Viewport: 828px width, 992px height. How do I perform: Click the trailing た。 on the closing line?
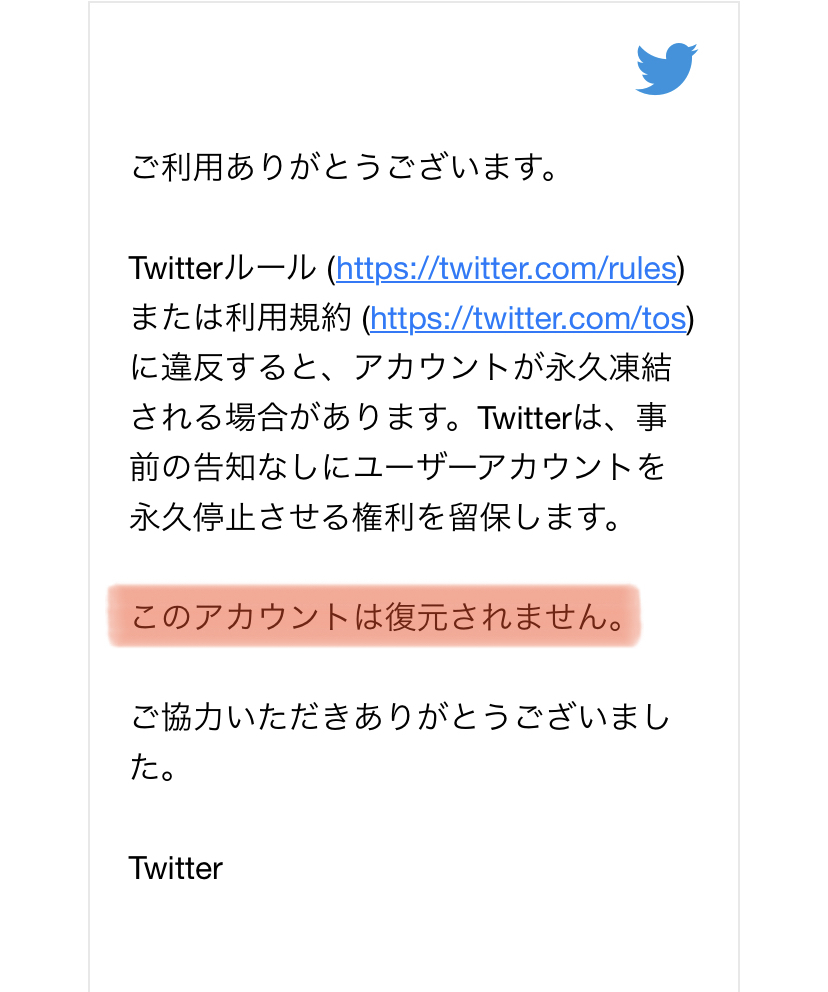coord(152,767)
